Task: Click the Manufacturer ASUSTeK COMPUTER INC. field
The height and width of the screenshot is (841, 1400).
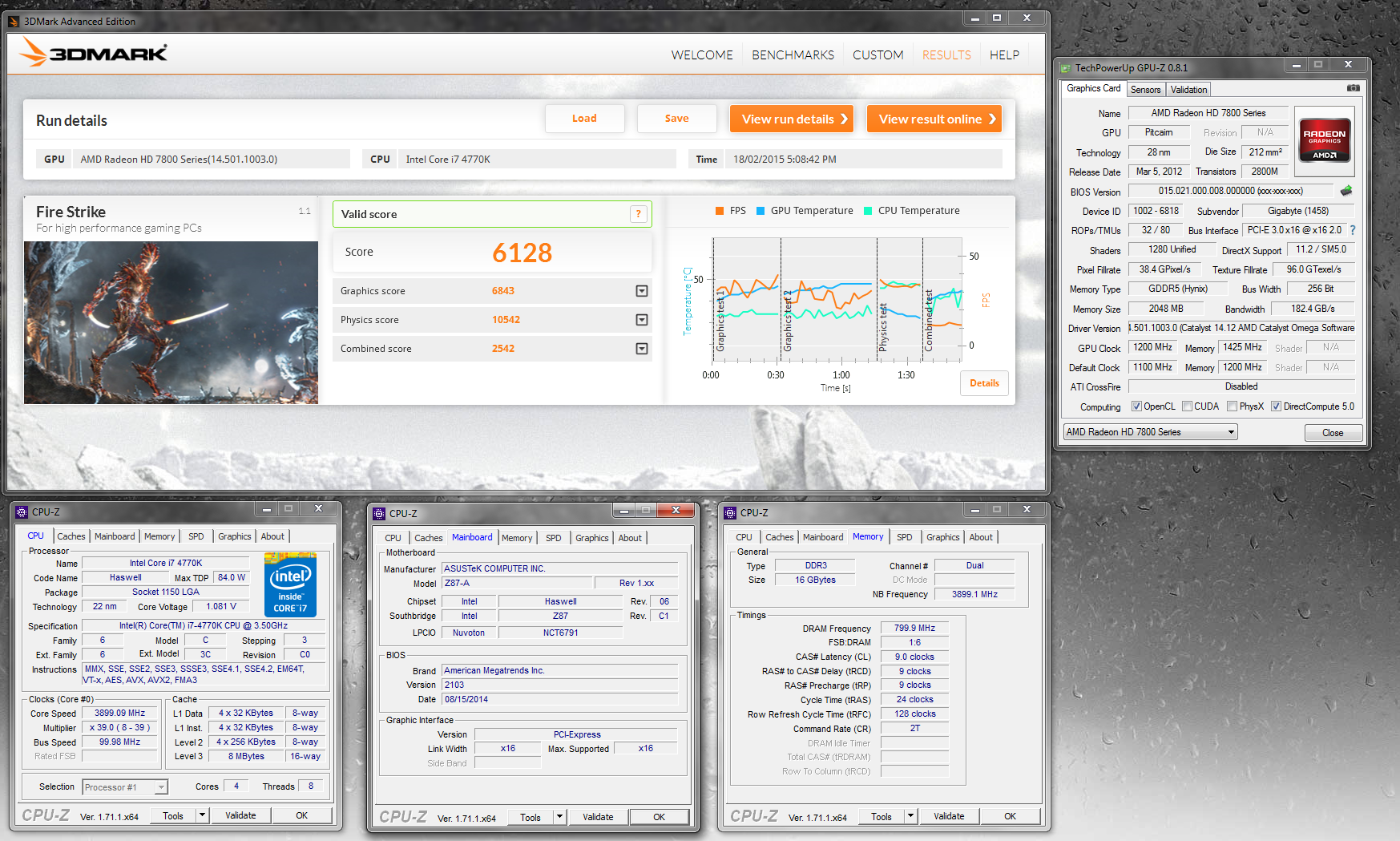Action: point(559,568)
